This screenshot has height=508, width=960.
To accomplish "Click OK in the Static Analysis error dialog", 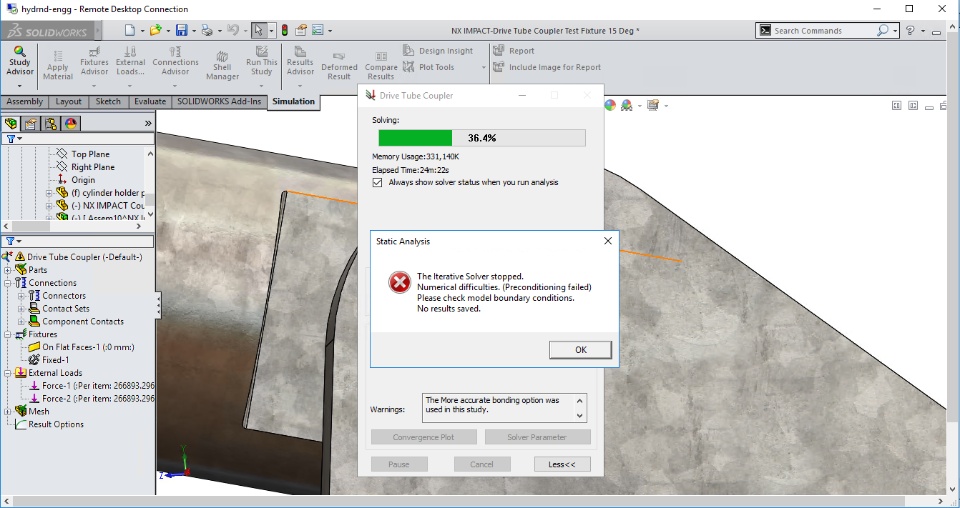I will pos(580,349).
